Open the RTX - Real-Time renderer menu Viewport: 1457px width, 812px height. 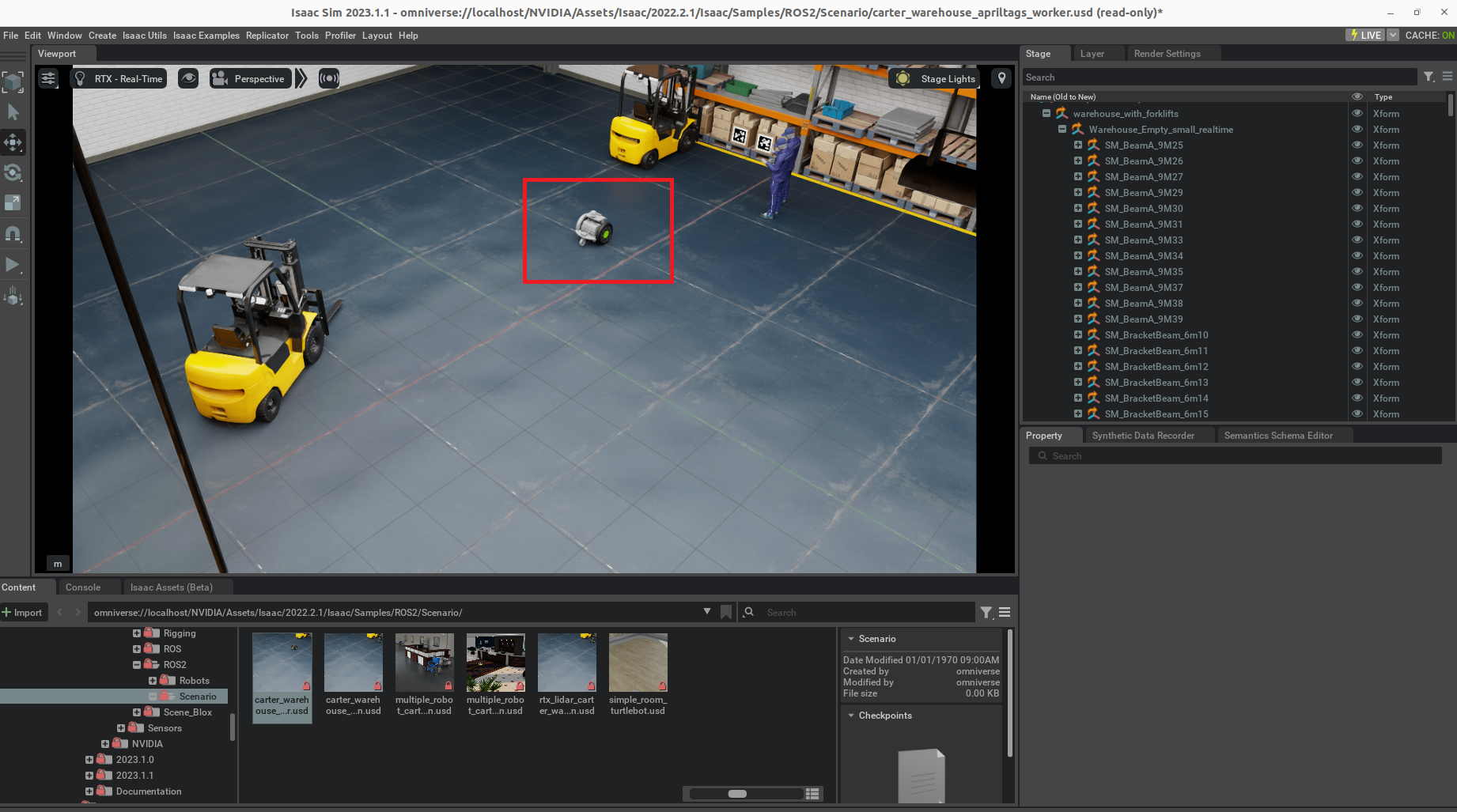point(119,78)
